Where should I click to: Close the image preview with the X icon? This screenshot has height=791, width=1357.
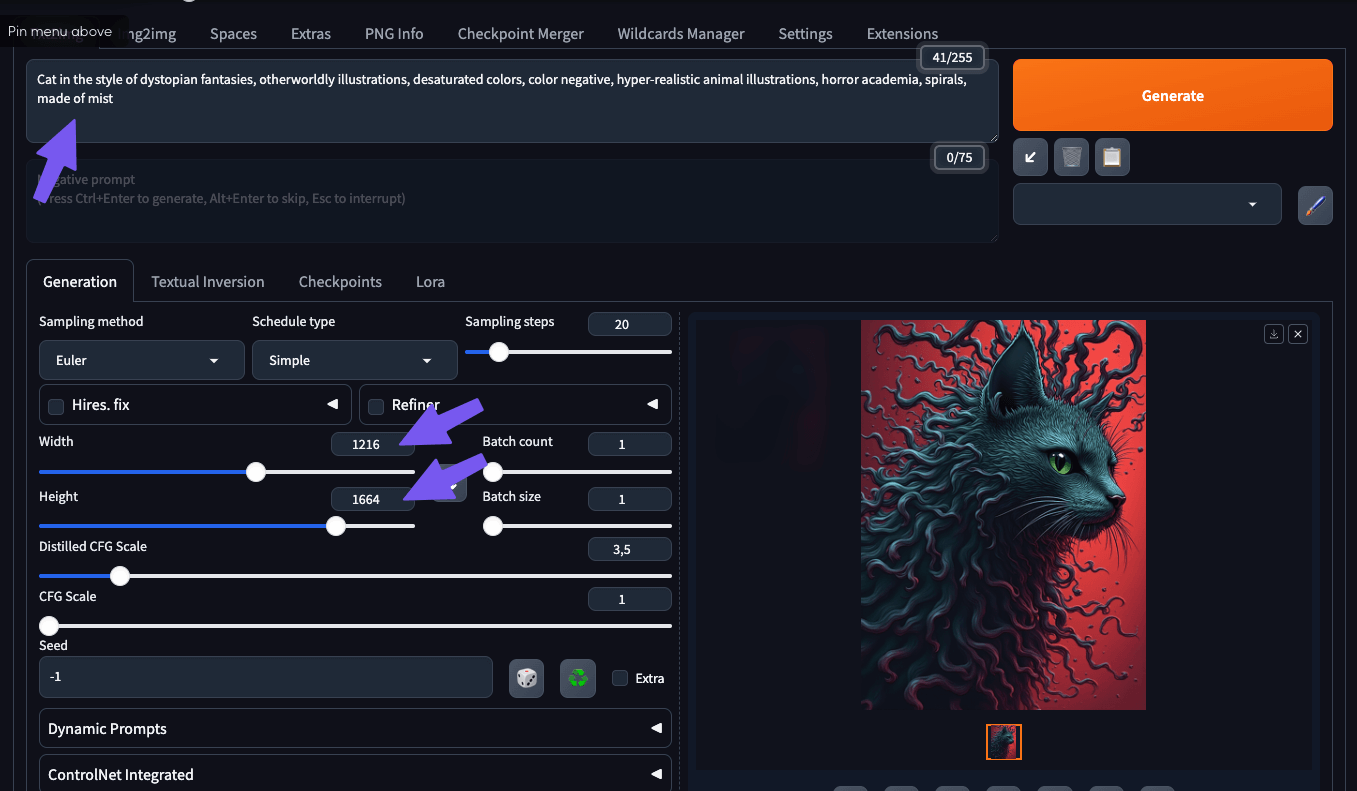click(x=1298, y=333)
